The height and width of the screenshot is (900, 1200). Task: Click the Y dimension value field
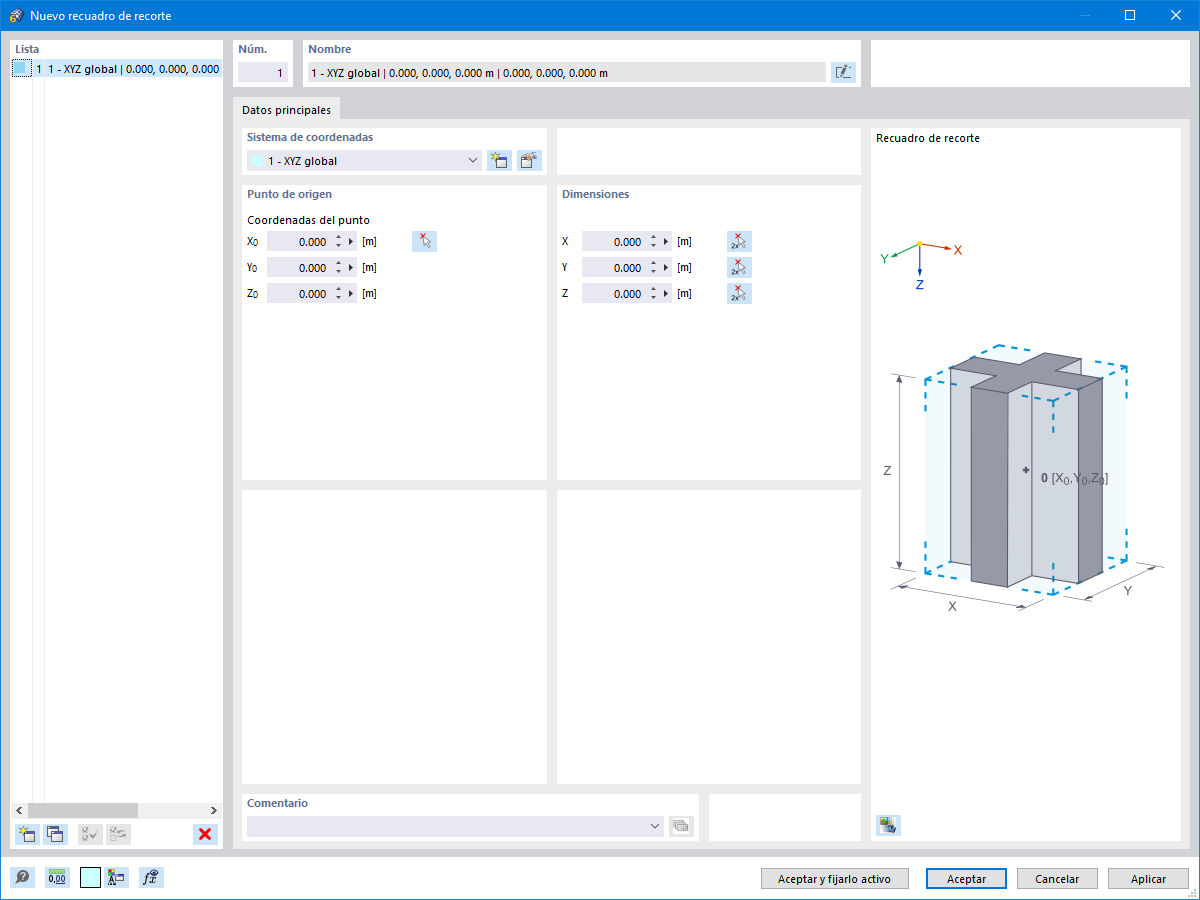pos(614,267)
